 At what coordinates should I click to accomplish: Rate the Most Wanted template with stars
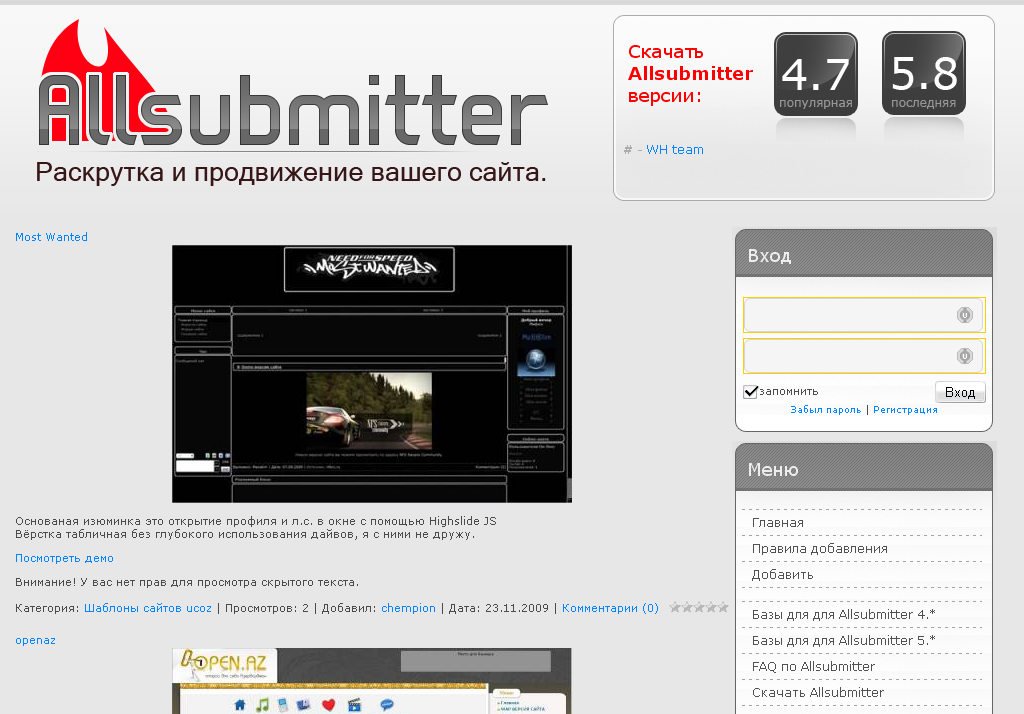(x=699, y=608)
